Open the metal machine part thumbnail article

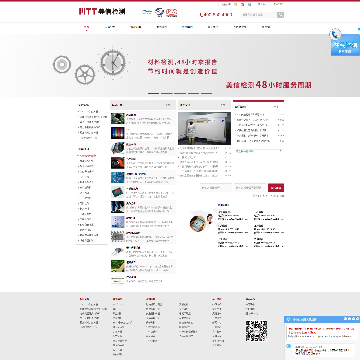[118, 148]
